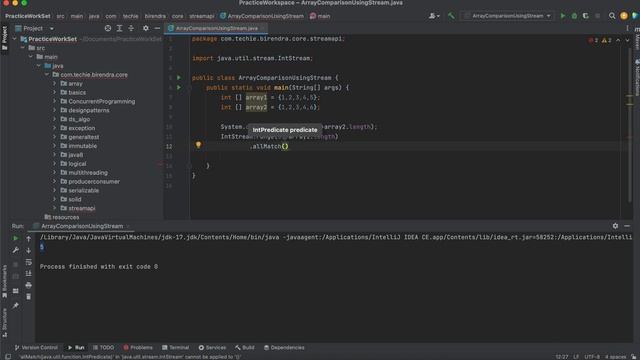Collapse the src folder node
Viewport: 640px width, 360px height.
click(23, 48)
